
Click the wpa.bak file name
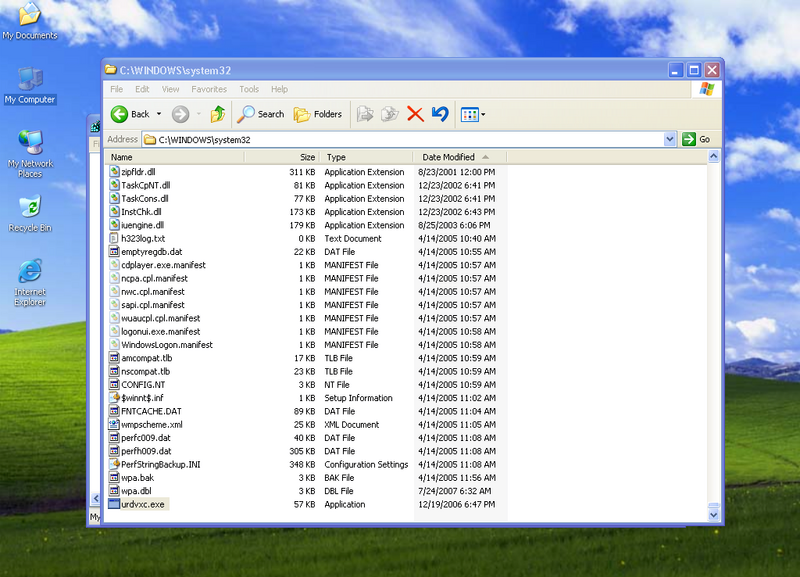tap(138, 478)
